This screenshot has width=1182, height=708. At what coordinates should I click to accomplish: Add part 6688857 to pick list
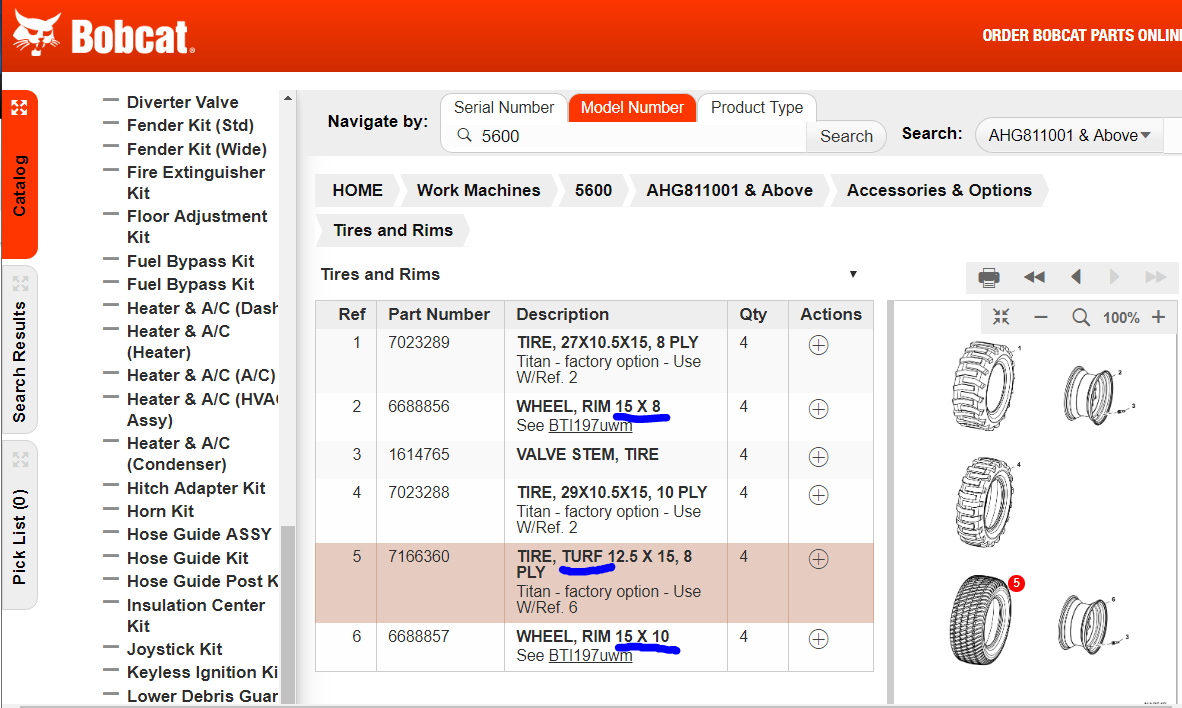(819, 639)
